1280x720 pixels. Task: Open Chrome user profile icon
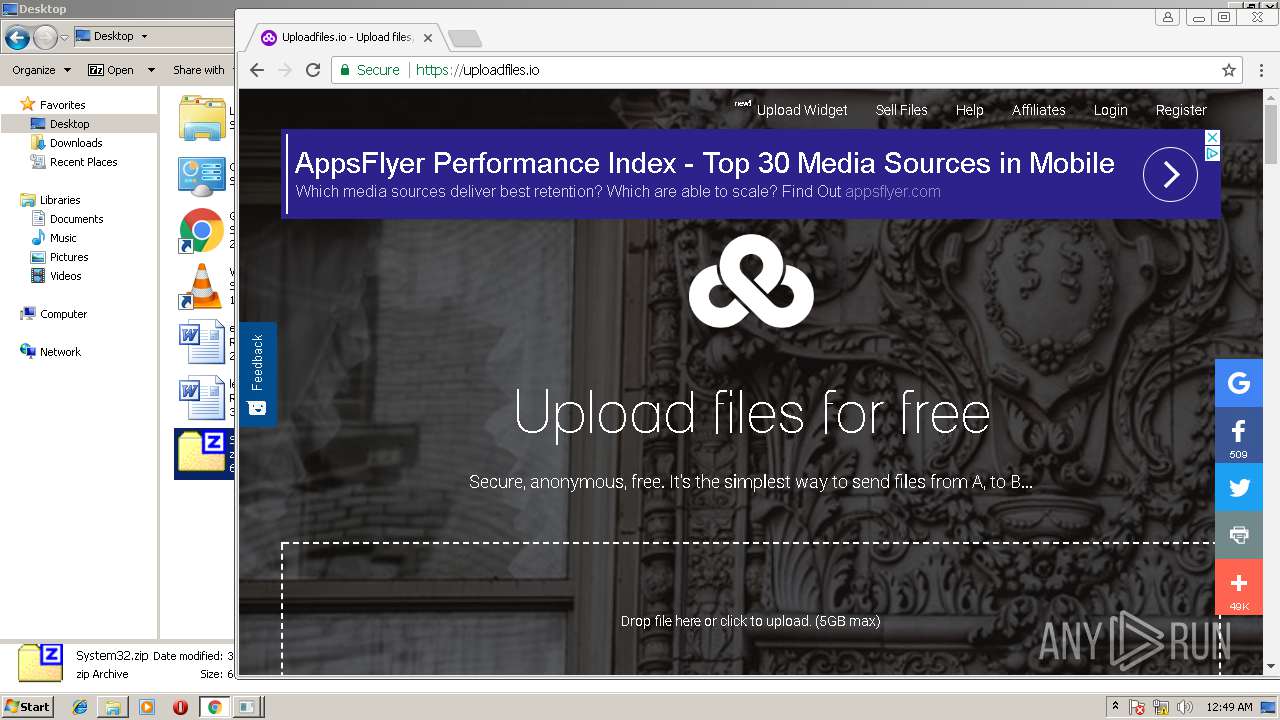(x=1167, y=17)
